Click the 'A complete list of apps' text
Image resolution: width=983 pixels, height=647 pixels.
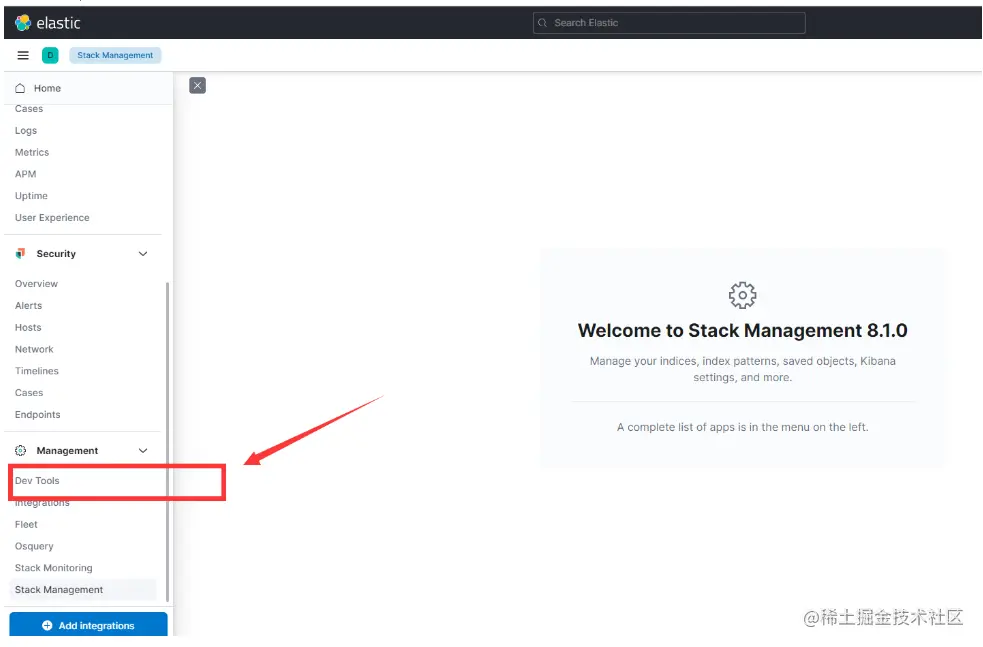click(x=742, y=427)
